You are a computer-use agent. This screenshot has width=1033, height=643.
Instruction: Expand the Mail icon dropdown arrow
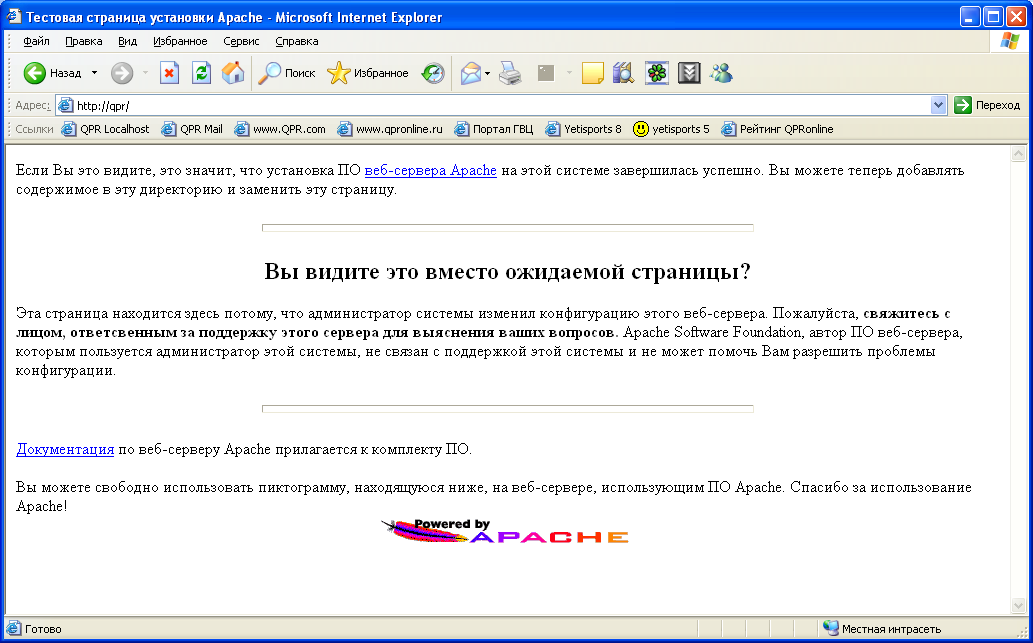(x=488, y=73)
